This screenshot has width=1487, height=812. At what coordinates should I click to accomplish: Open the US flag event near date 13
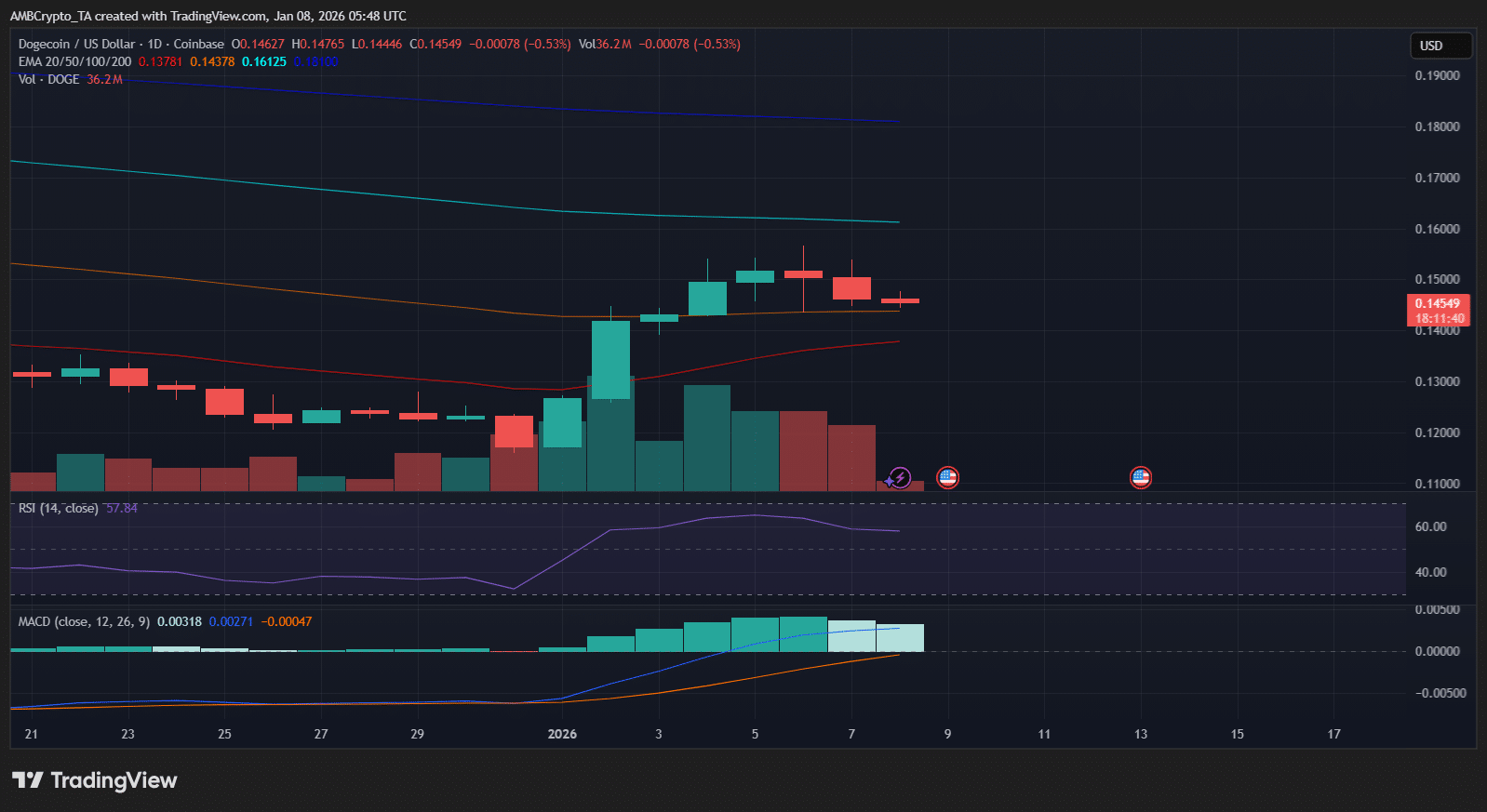point(1140,478)
